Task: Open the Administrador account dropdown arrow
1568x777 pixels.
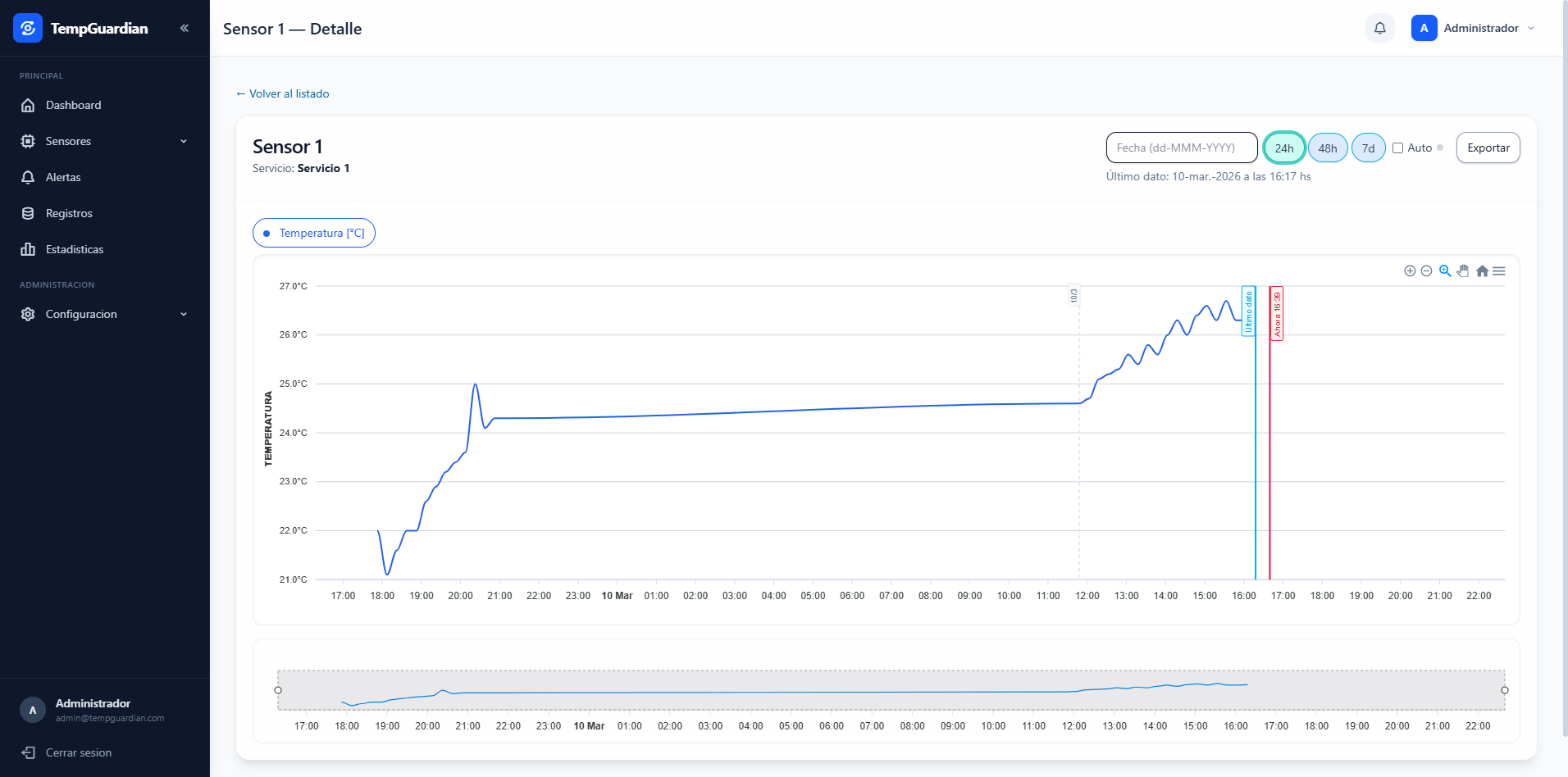Action: point(1531,28)
